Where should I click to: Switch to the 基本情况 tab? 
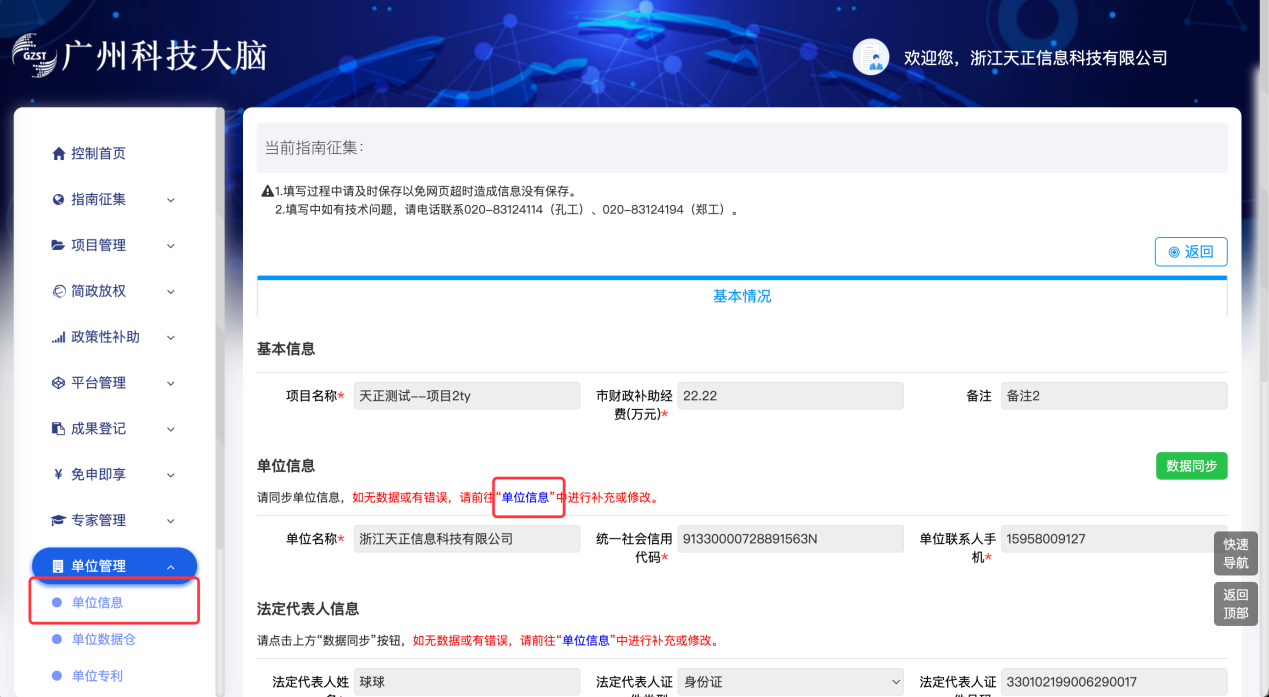pyautogui.click(x=741, y=297)
